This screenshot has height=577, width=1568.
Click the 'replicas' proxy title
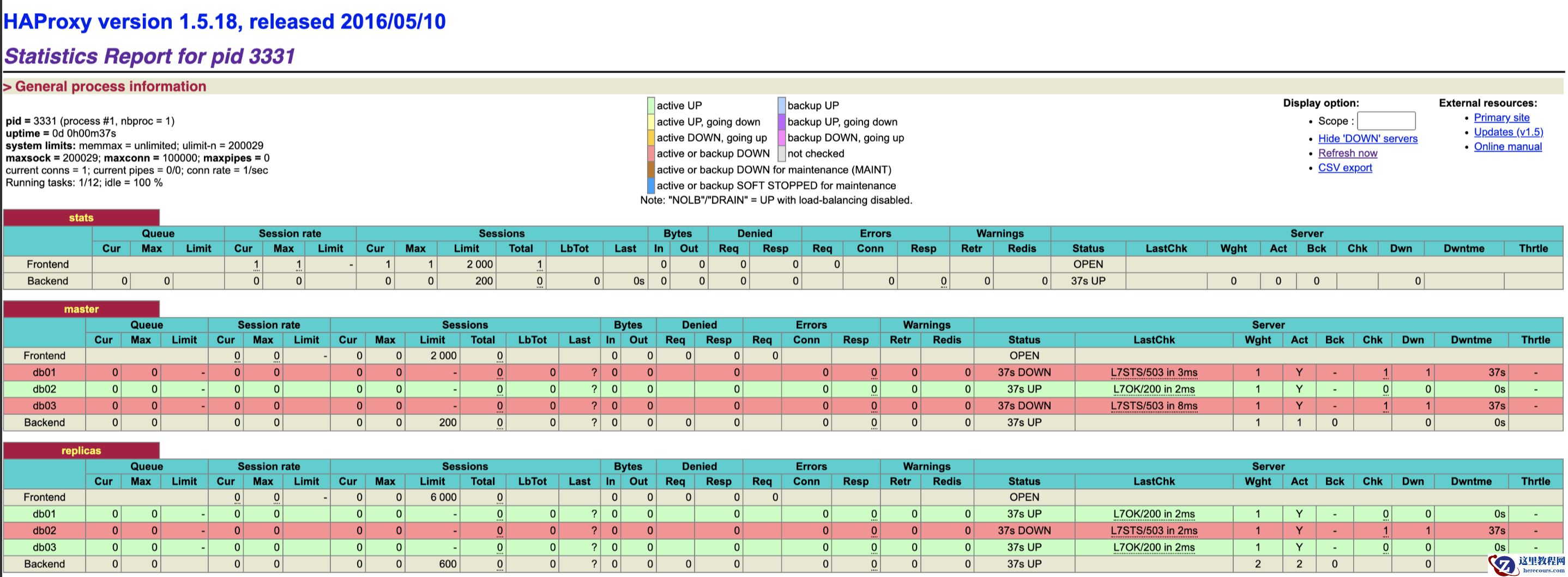tap(81, 451)
